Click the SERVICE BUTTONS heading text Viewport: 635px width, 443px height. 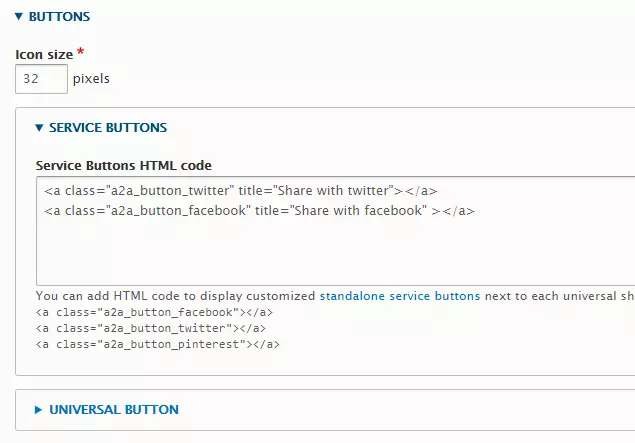[108, 128]
